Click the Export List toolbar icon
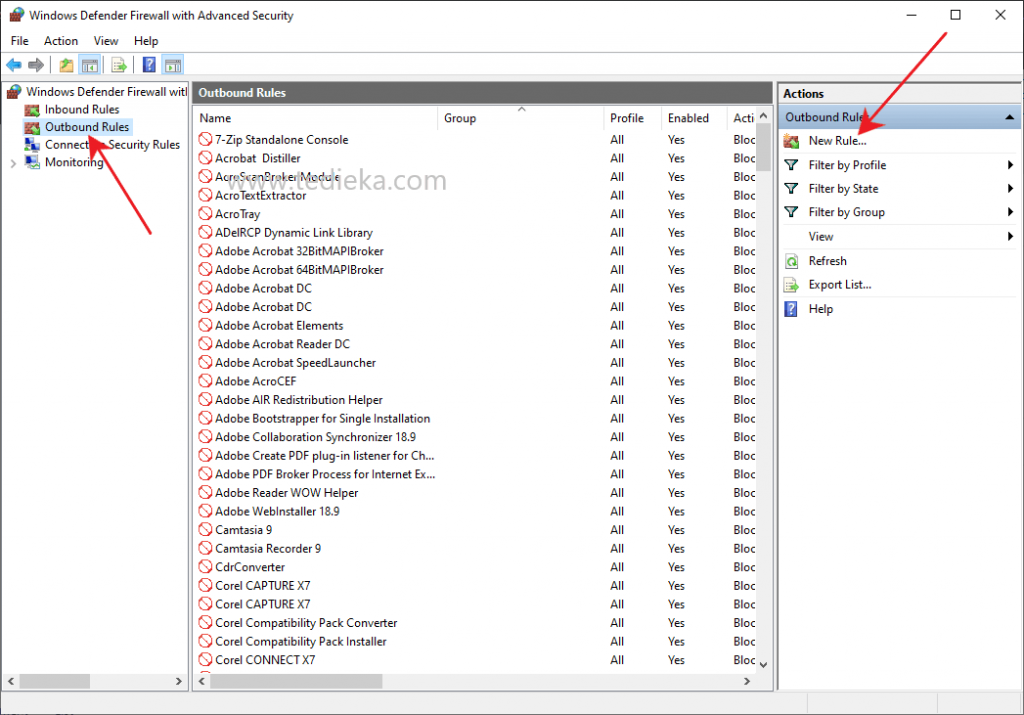1024x715 pixels. click(x=119, y=65)
